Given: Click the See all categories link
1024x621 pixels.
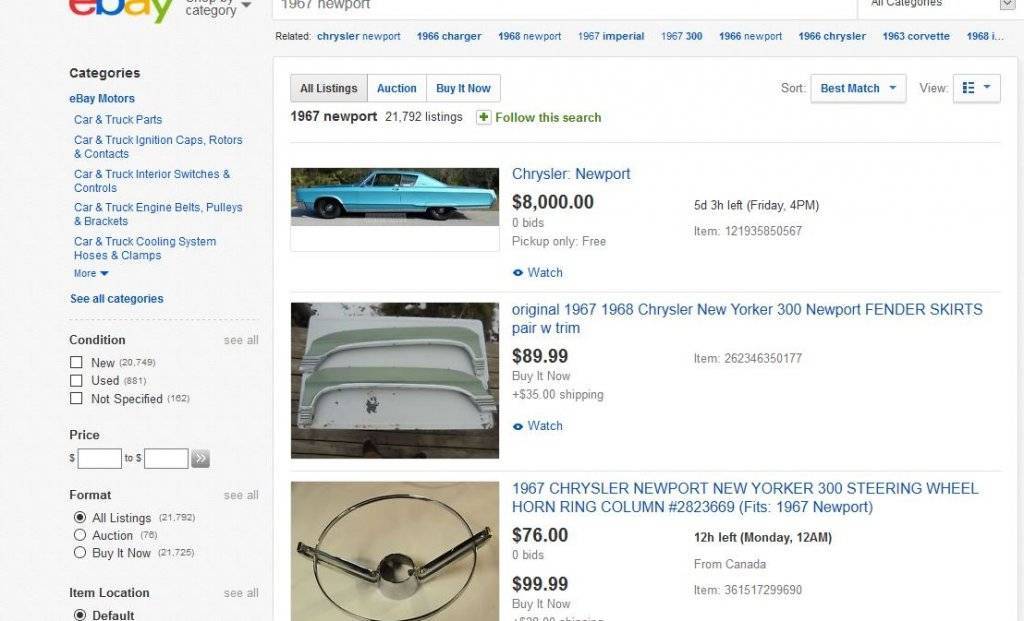Looking at the screenshot, I should [x=117, y=299].
